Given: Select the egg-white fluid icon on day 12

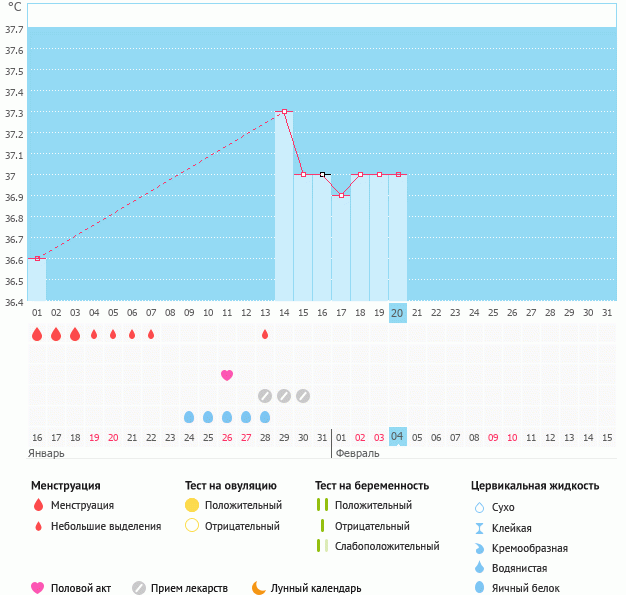Looking at the screenshot, I should point(246,417).
